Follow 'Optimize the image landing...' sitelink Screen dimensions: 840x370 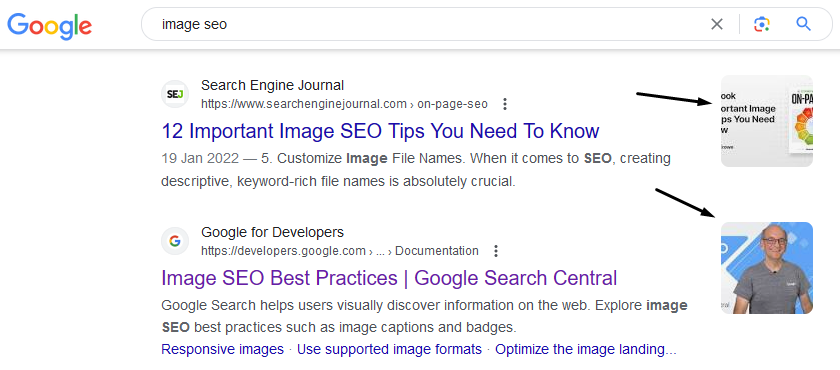point(586,350)
